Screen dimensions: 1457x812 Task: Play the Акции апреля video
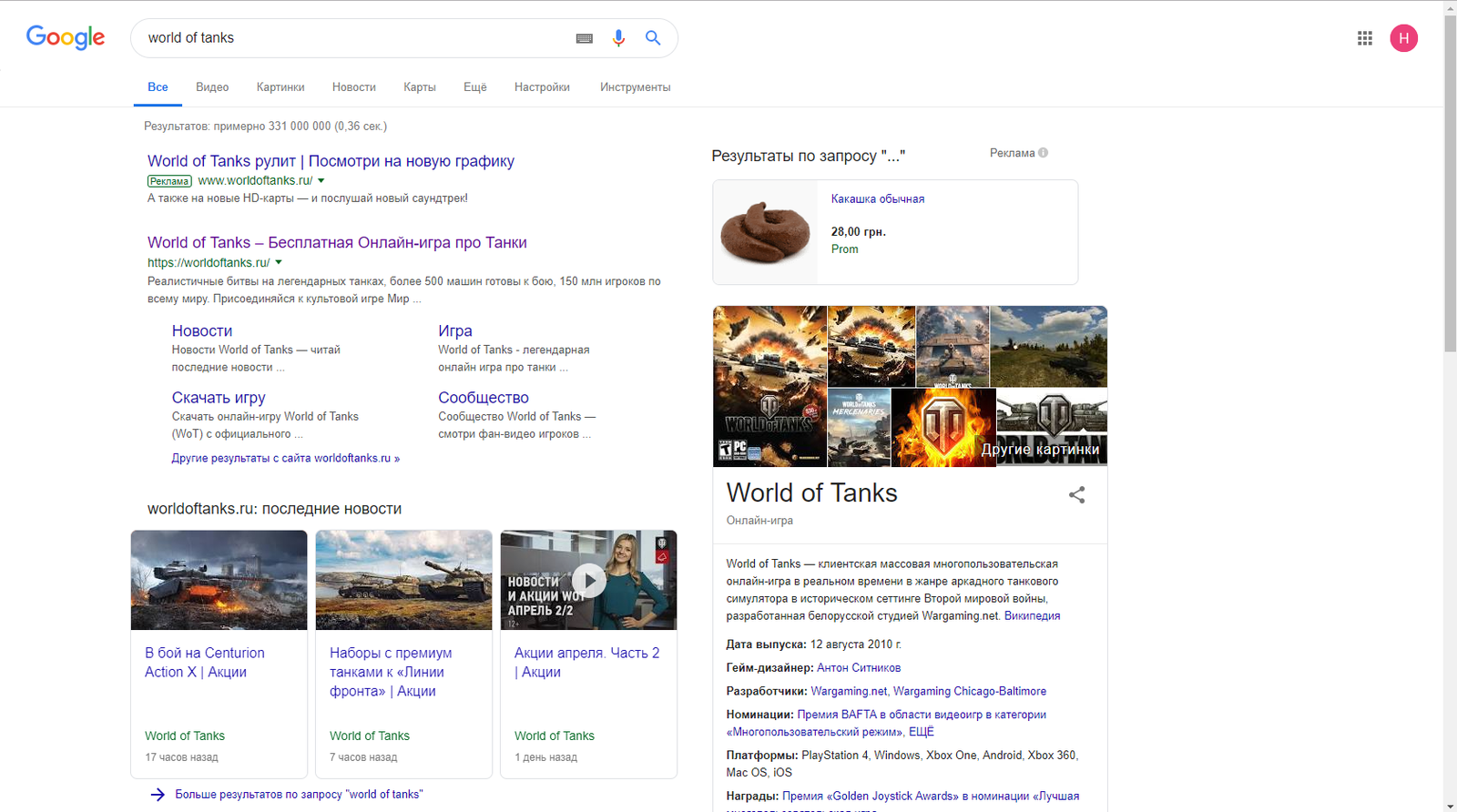589,581
